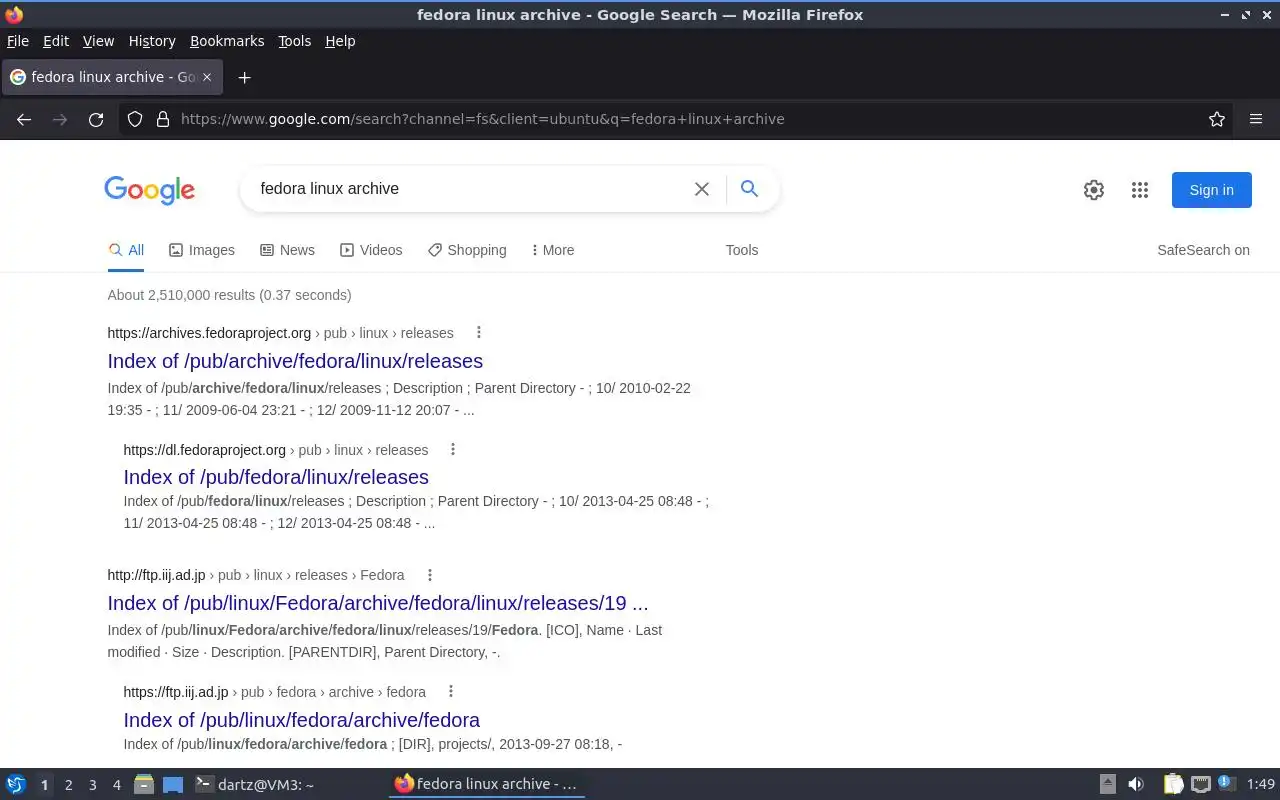The width and height of the screenshot is (1280, 800).
Task: Submit search with magnifier icon
Action: pyautogui.click(x=749, y=189)
